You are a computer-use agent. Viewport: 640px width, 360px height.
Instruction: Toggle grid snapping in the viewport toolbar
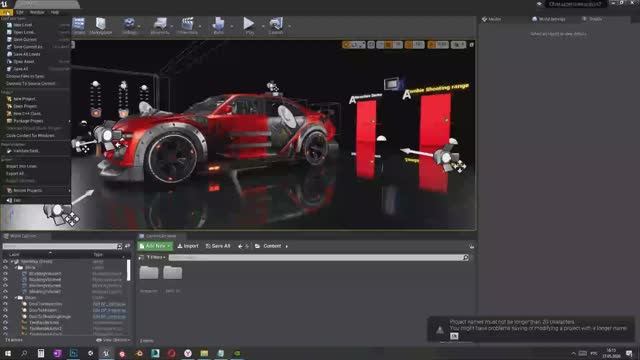click(389, 45)
